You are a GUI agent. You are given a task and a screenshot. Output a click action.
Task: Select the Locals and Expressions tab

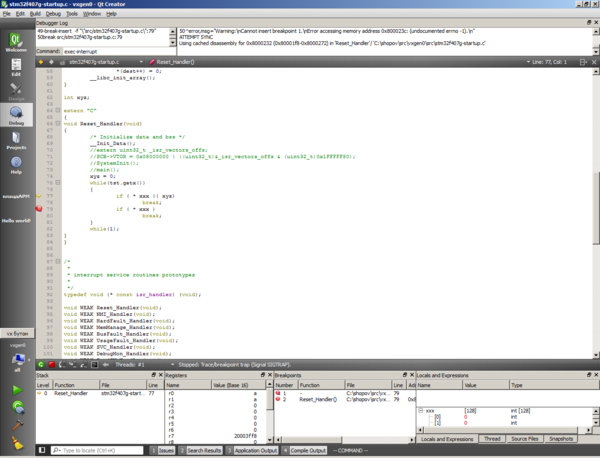pyautogui.click(x=447, y=439)
